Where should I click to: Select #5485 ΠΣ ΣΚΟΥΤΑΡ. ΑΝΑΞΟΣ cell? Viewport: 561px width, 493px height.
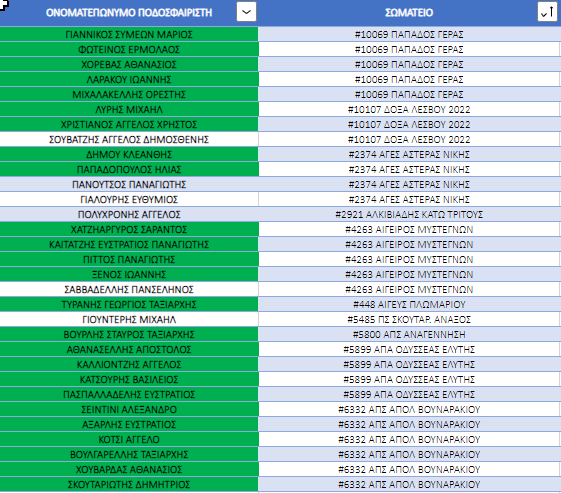tap(409, 319)
